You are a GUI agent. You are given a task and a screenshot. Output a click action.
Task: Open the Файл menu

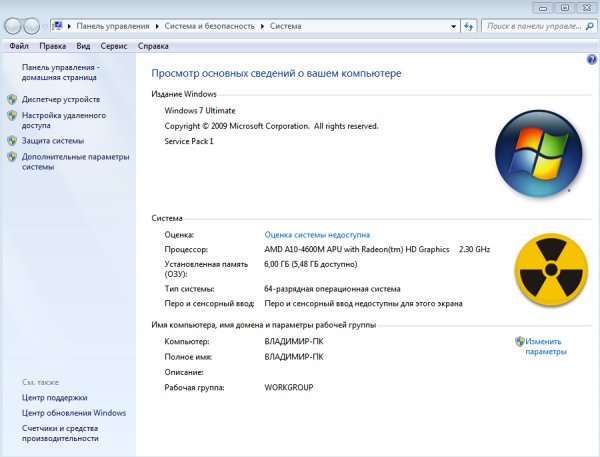click(19, 46)
